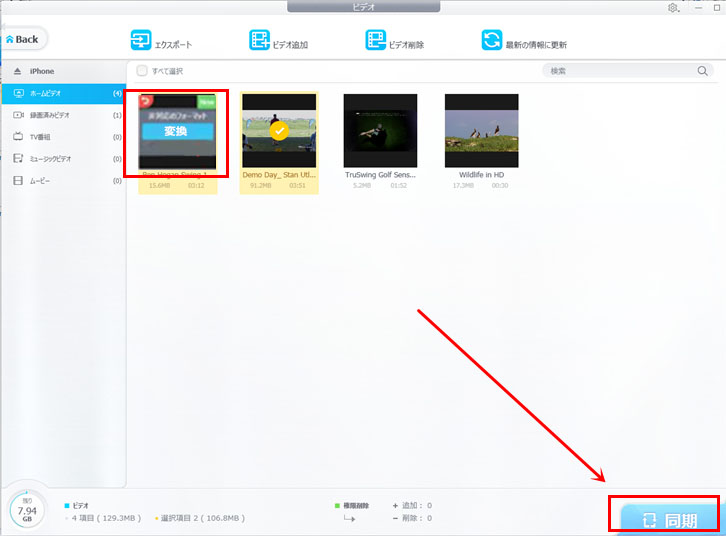The width and height of the screenshot is (726, 536).
Task: Click the Demo Day_ Stan Utl... title text
Action: pyautogui.click(x=279, y=175)
